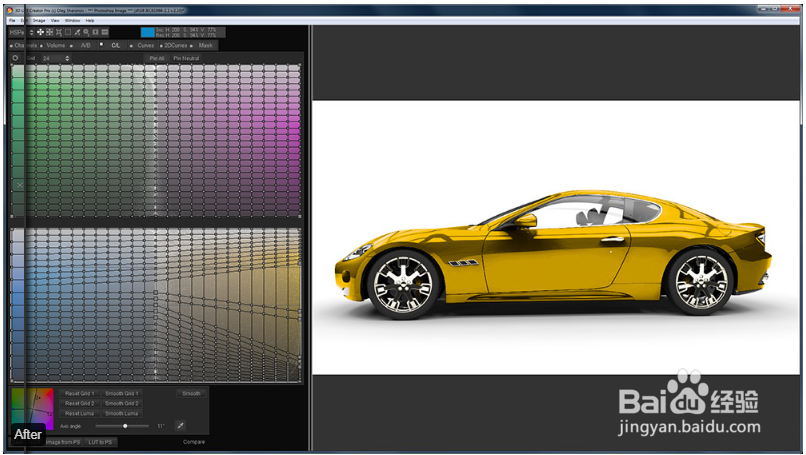Screen dimensions: 806x455
Task: Click the eyedropper next to Axis angle
Action: [180, 426]
